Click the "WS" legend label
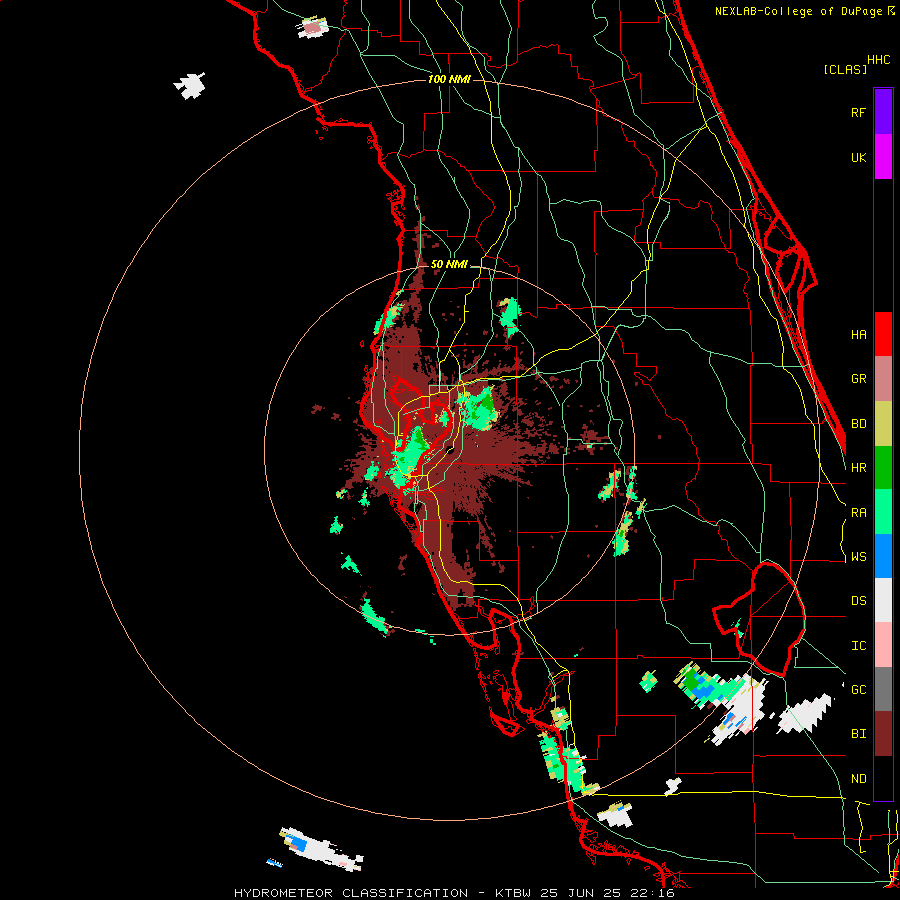This screenshot has width=900, height=900. coord(858,557)
